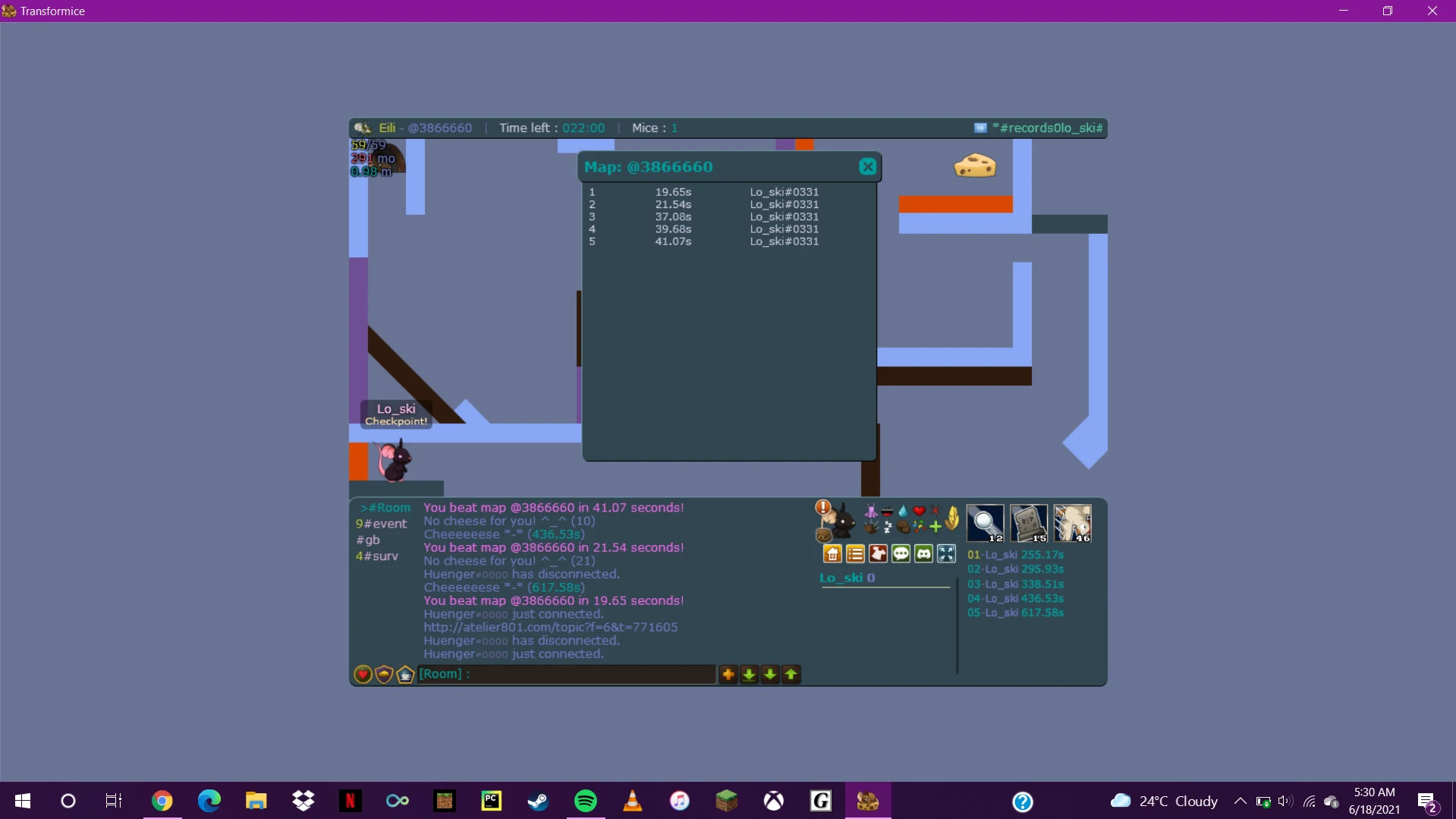Click the map code @3866660 in top bar
Screen dimensions: 1456x819
(440, 128)
